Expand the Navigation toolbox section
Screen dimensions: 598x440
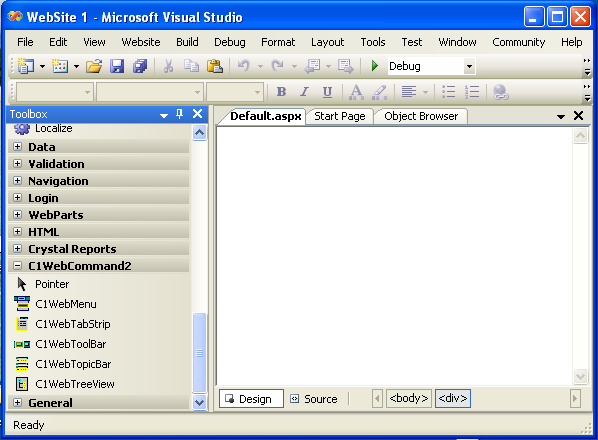click(17, 180)
